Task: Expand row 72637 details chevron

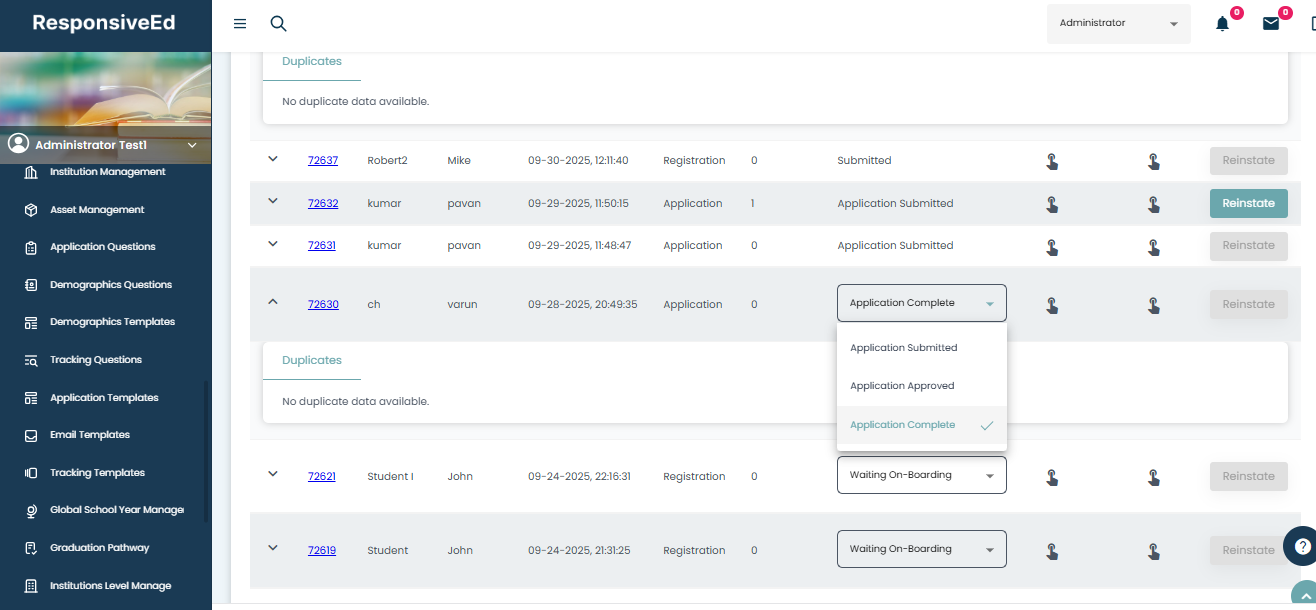Action: [272, 159]
